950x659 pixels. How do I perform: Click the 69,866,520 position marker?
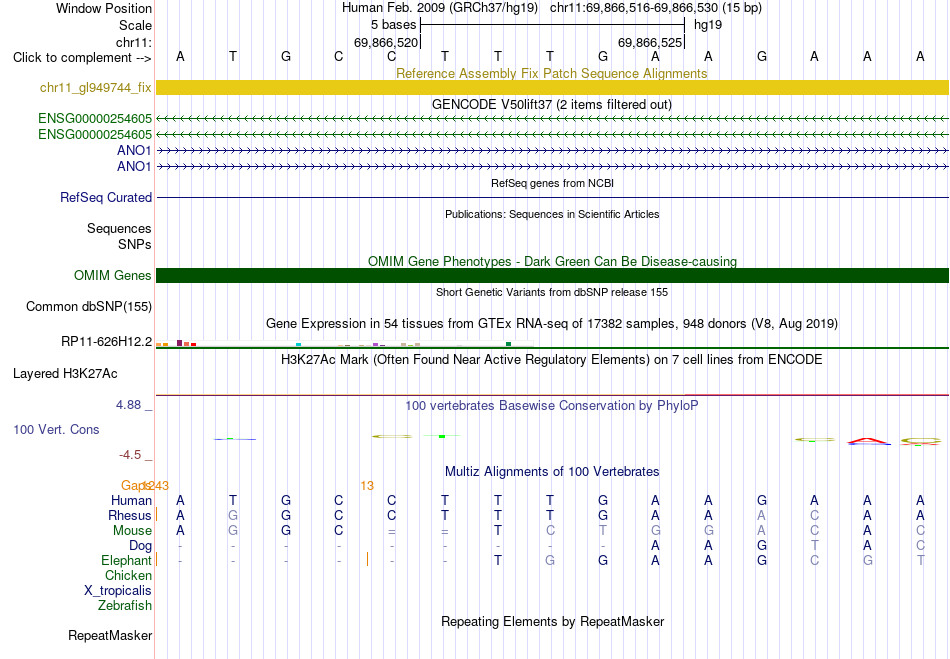coord(386,42)
